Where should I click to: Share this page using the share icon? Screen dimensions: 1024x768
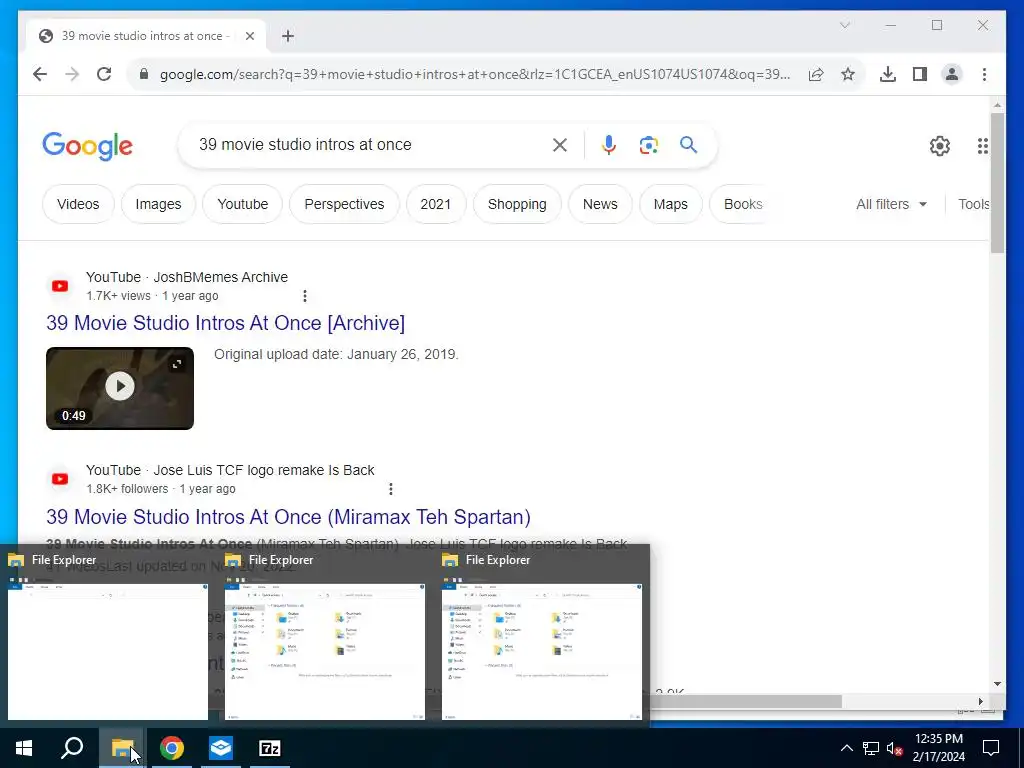click(x=816, y=74)
